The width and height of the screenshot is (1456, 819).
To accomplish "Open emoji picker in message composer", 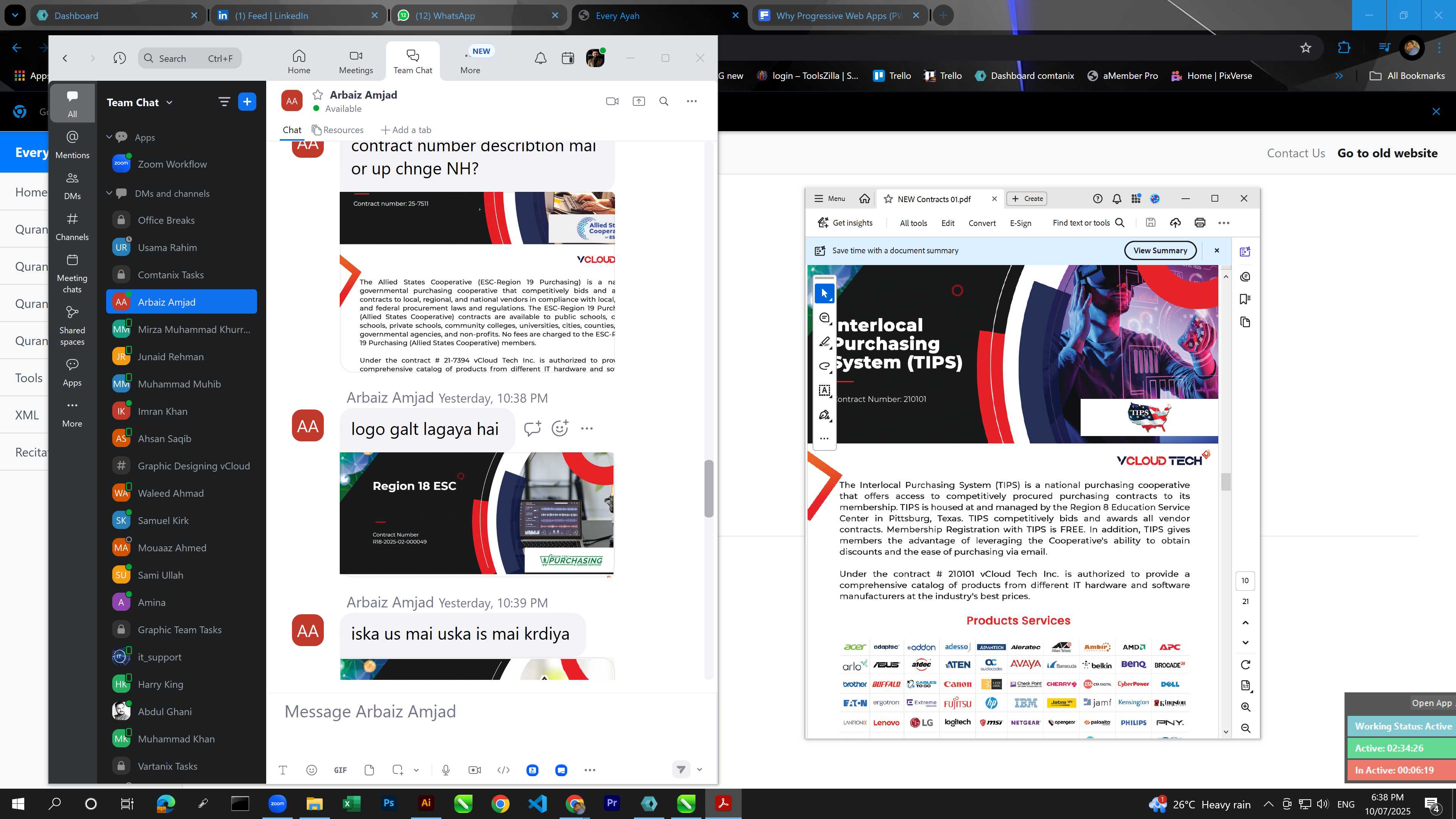I will (x=311, y=770).
